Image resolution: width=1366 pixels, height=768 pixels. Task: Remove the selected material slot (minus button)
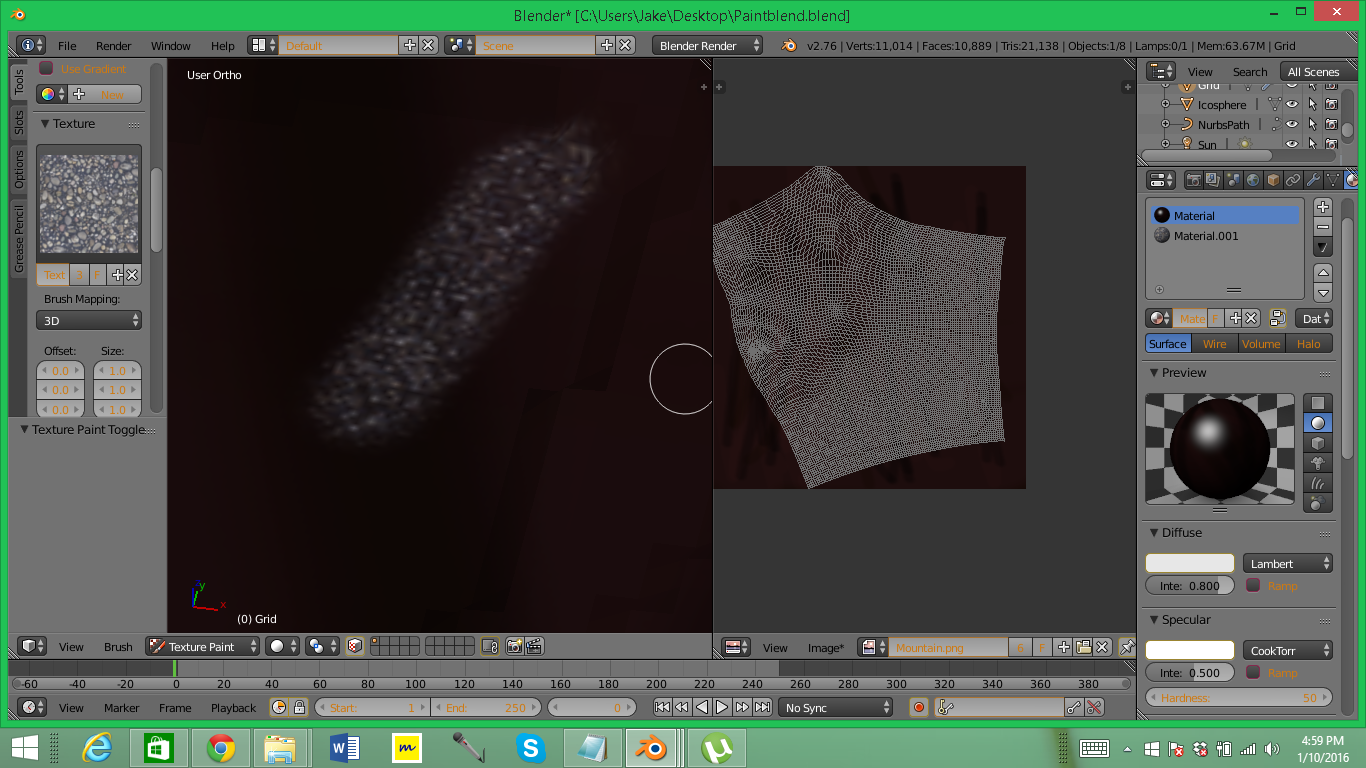1323,227
